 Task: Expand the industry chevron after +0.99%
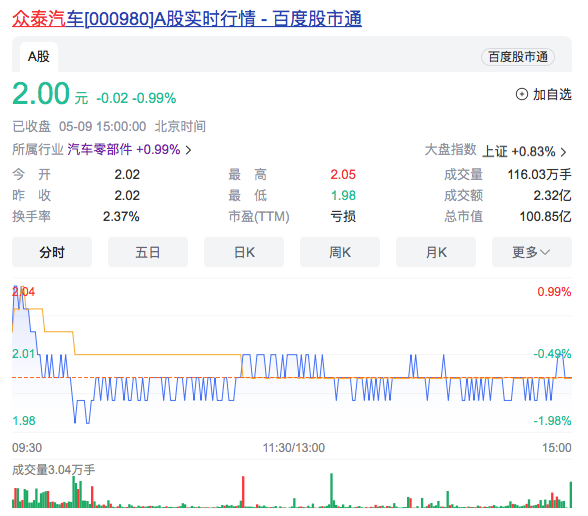coord(189,150)
